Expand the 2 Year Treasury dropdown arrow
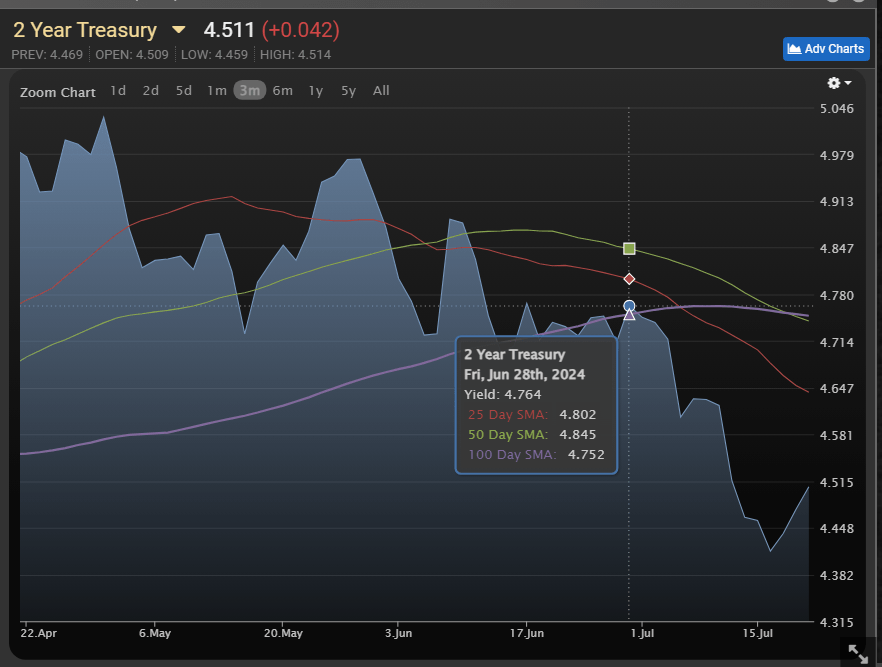 click(x=178, y=30)
